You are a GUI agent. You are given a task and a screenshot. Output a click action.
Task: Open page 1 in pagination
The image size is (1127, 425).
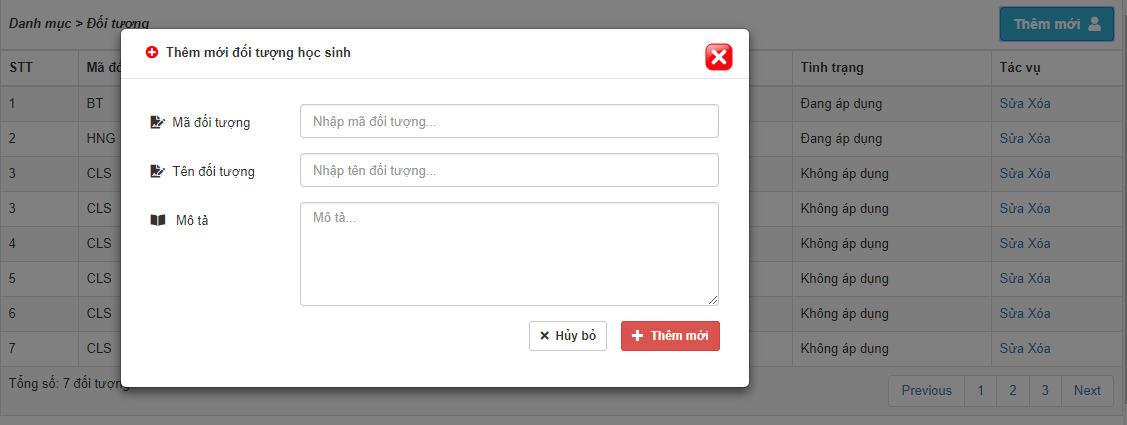click(x=981, y=391)
